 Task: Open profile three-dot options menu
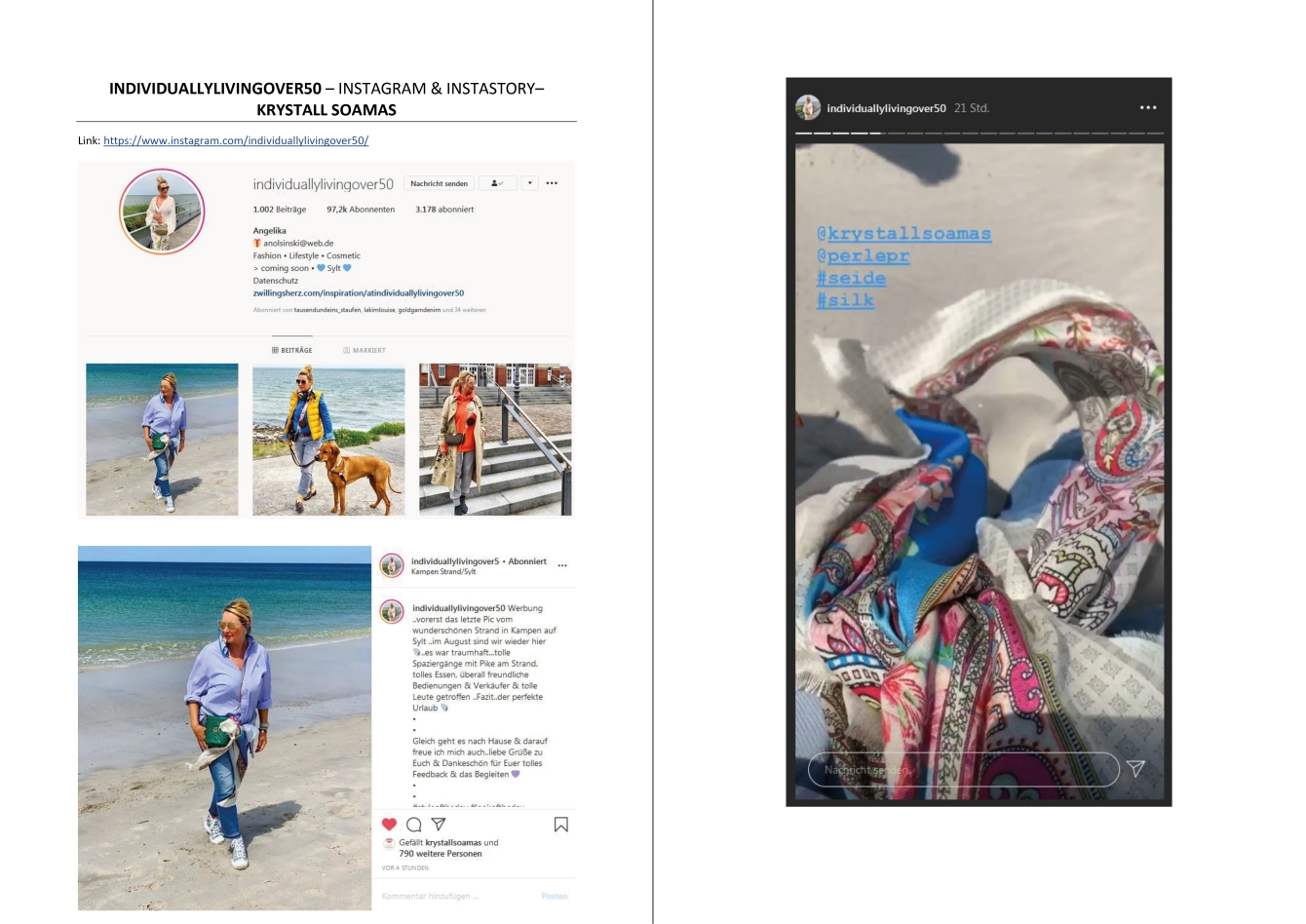click(x=552, y=183)
